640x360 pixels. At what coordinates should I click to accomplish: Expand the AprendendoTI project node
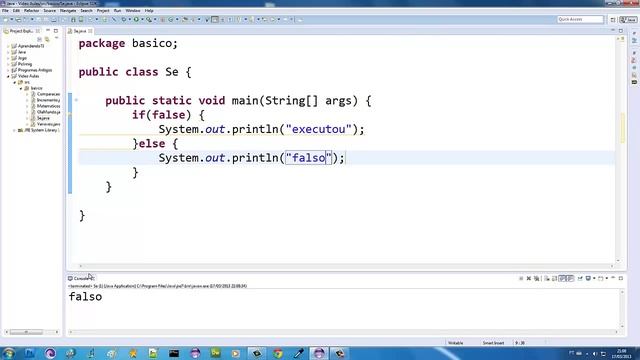click(x=8, y=46)
